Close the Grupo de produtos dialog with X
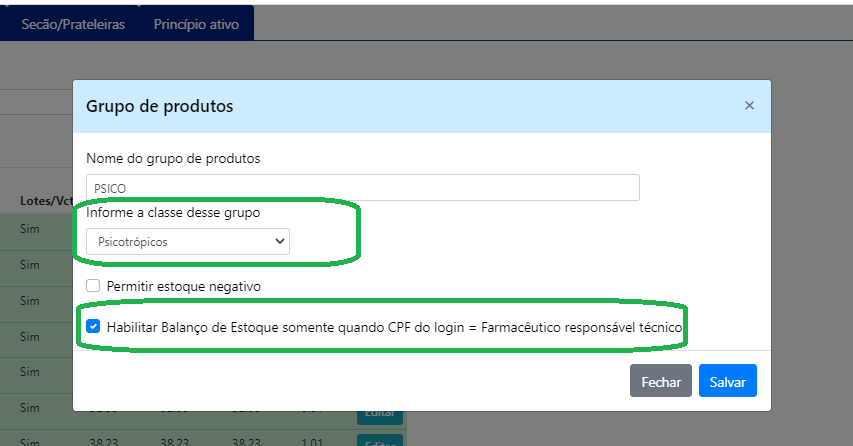The width and height of the screenshot is (853, 446). pyautogui.click(x=749, y=105)
